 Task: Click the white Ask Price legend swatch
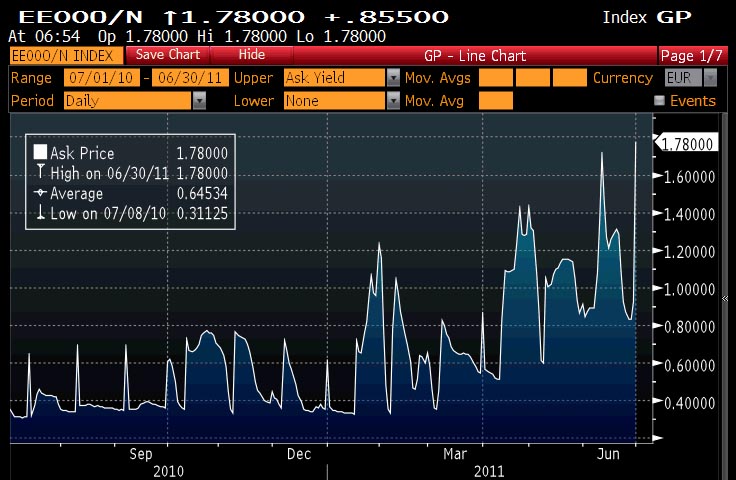click(x=40, y=153)
